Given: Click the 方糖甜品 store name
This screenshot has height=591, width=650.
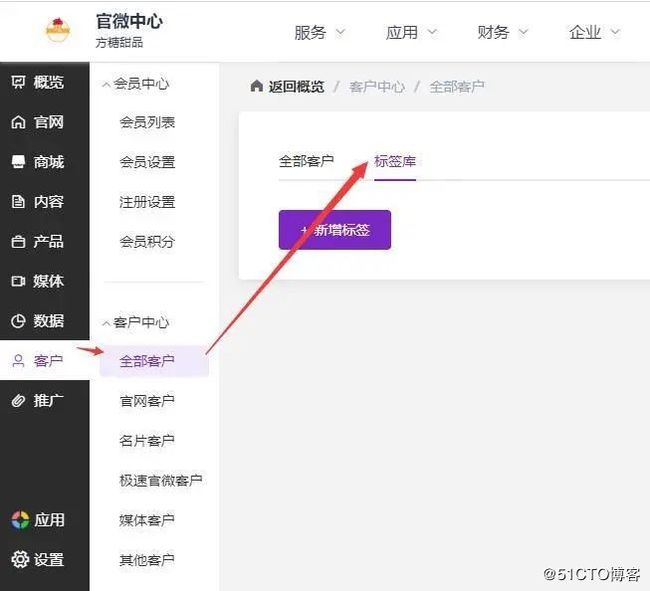Looking at the screenshot, I should click(x=119, y=42).
